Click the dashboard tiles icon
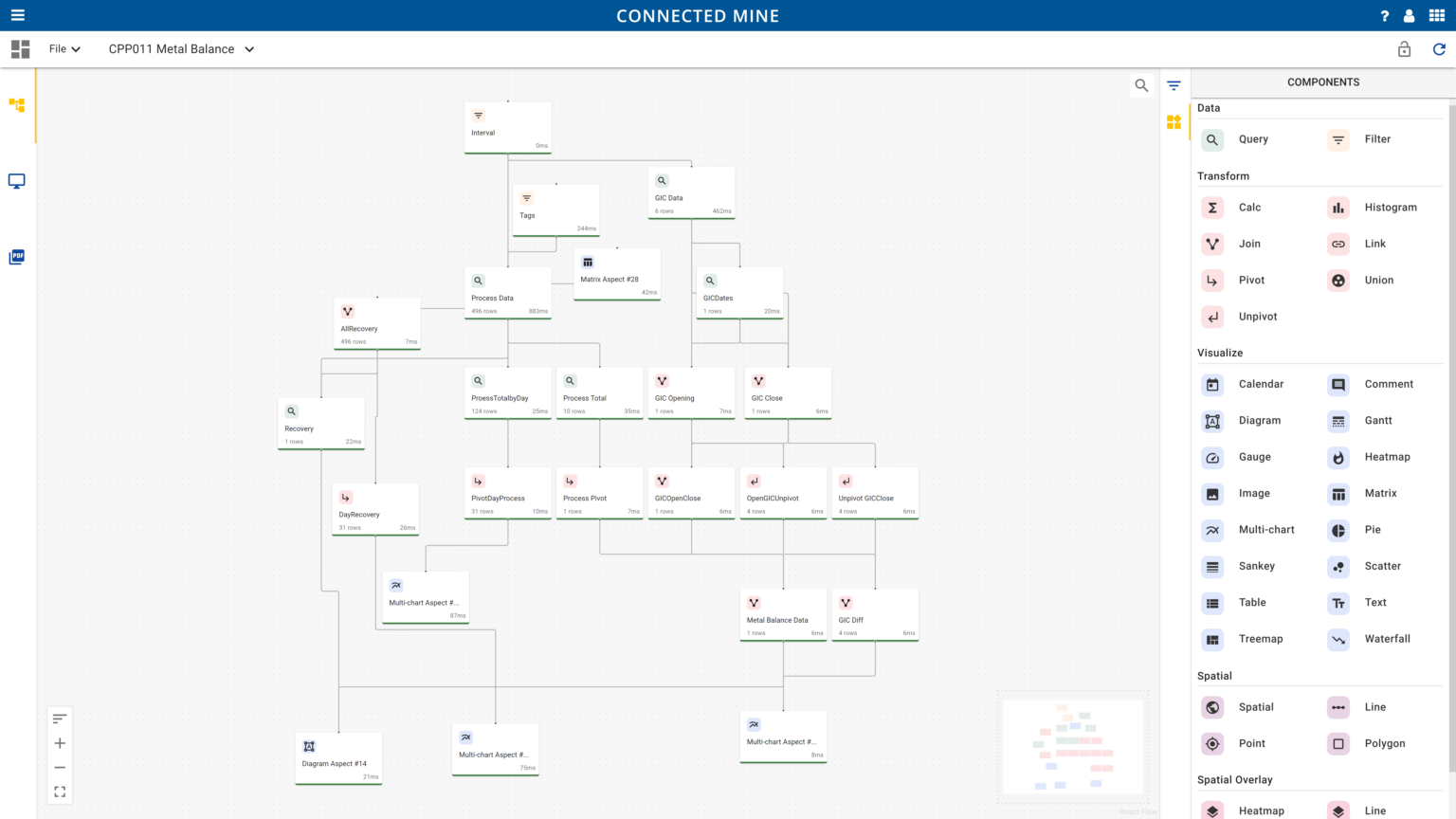 tap(20, 49)
